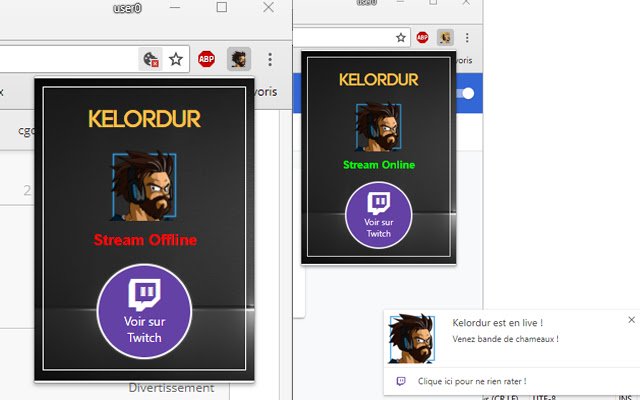Click Clique ici pour ne rien rater !
This screenshot has height=400, width=640.
[x=472, y=381]
